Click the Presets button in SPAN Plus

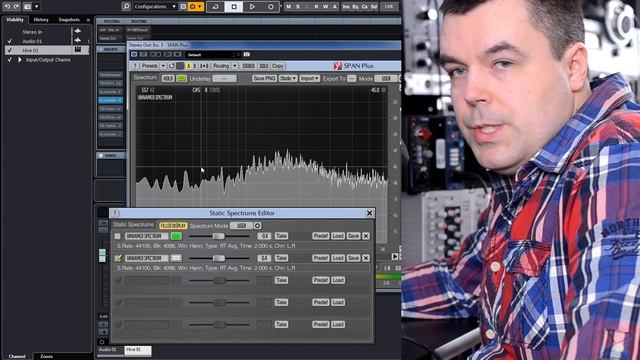(x=149, y=66)
